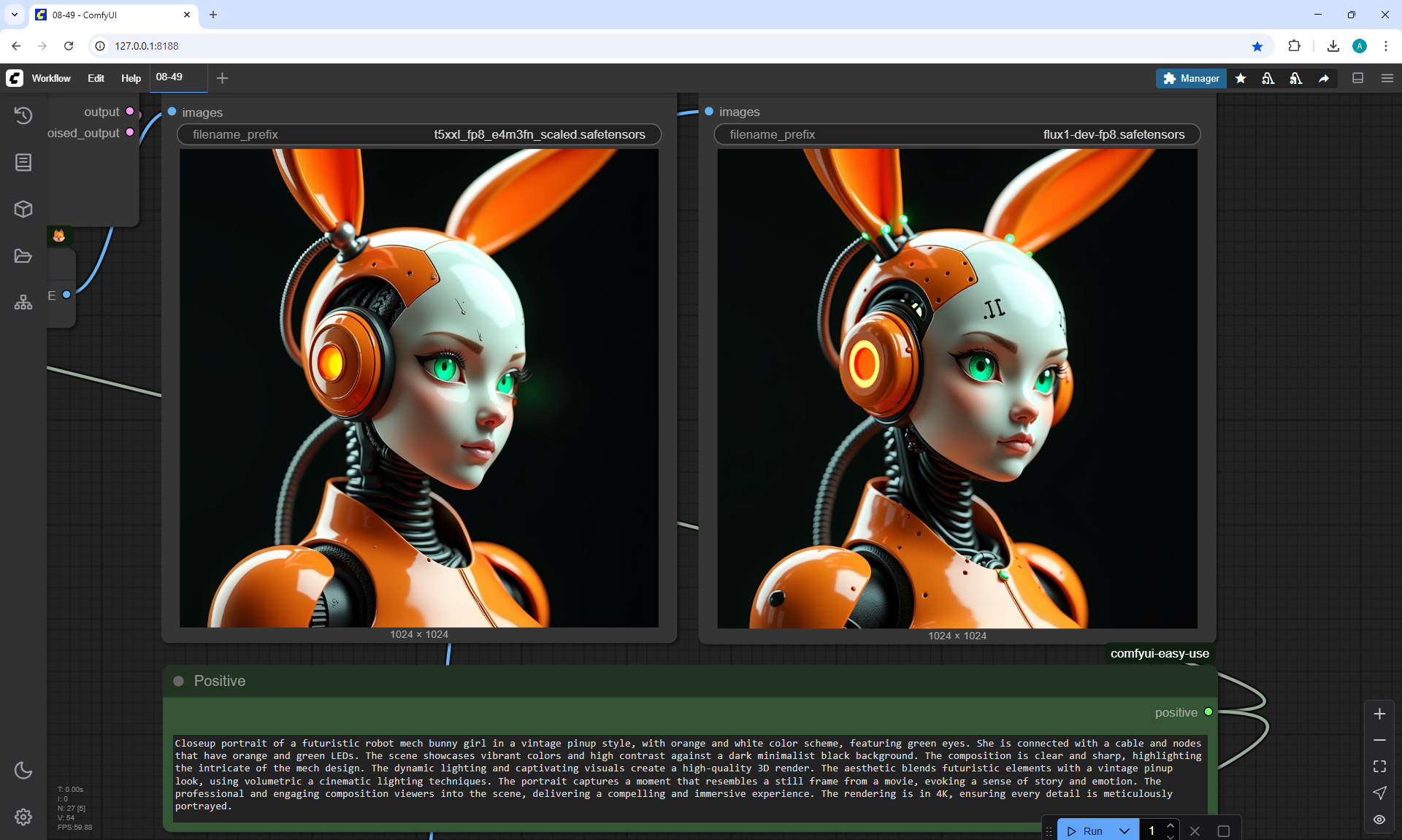Viewport: 1402px width, 840px height.
Task: Increase batch count with up stepper arrow
Action: 1171,825
